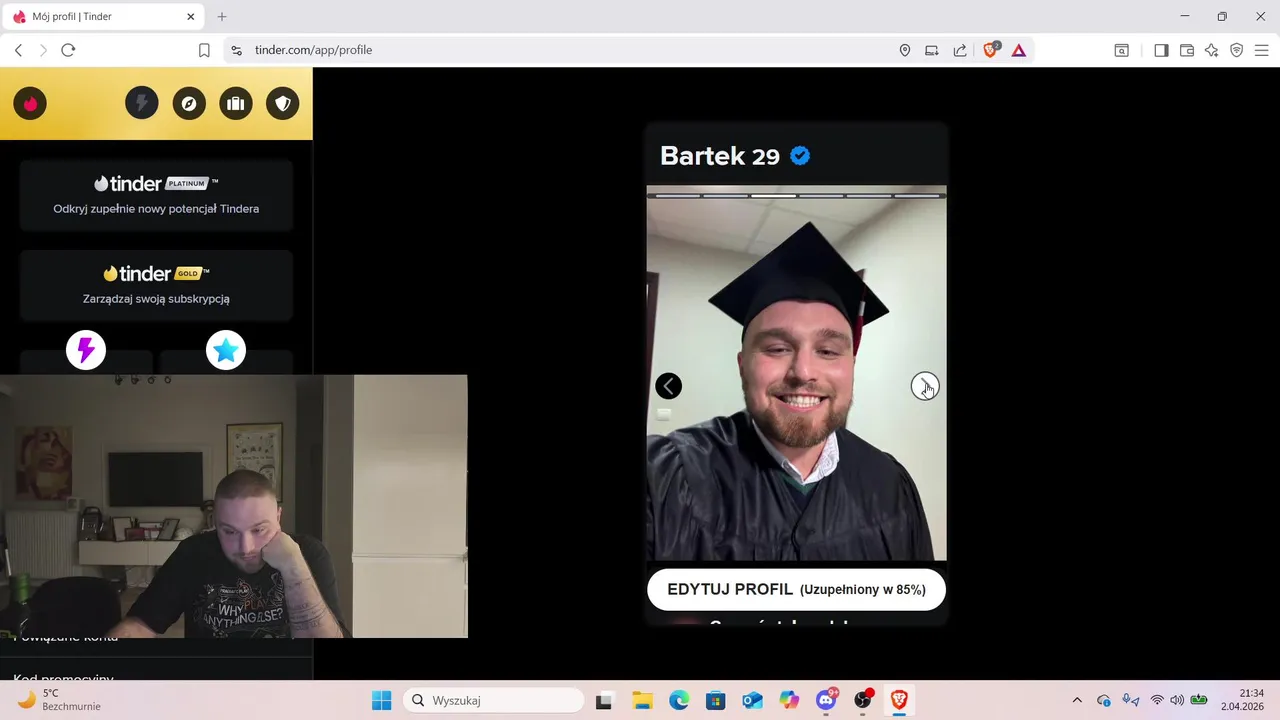Open the browser hamburger menu
Screen dimensions: 1280x720
1261,50
